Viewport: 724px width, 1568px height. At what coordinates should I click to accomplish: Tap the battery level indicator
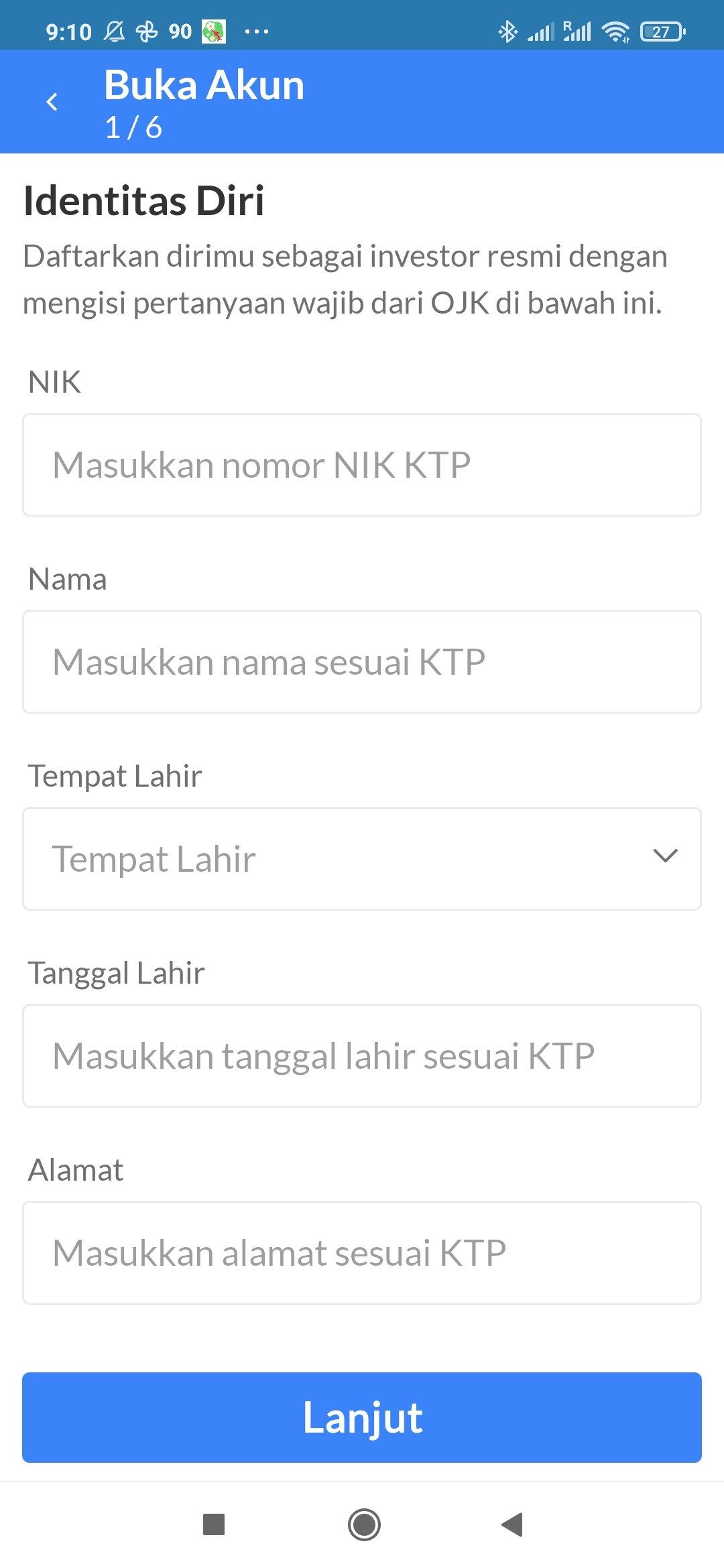point(663,31)
